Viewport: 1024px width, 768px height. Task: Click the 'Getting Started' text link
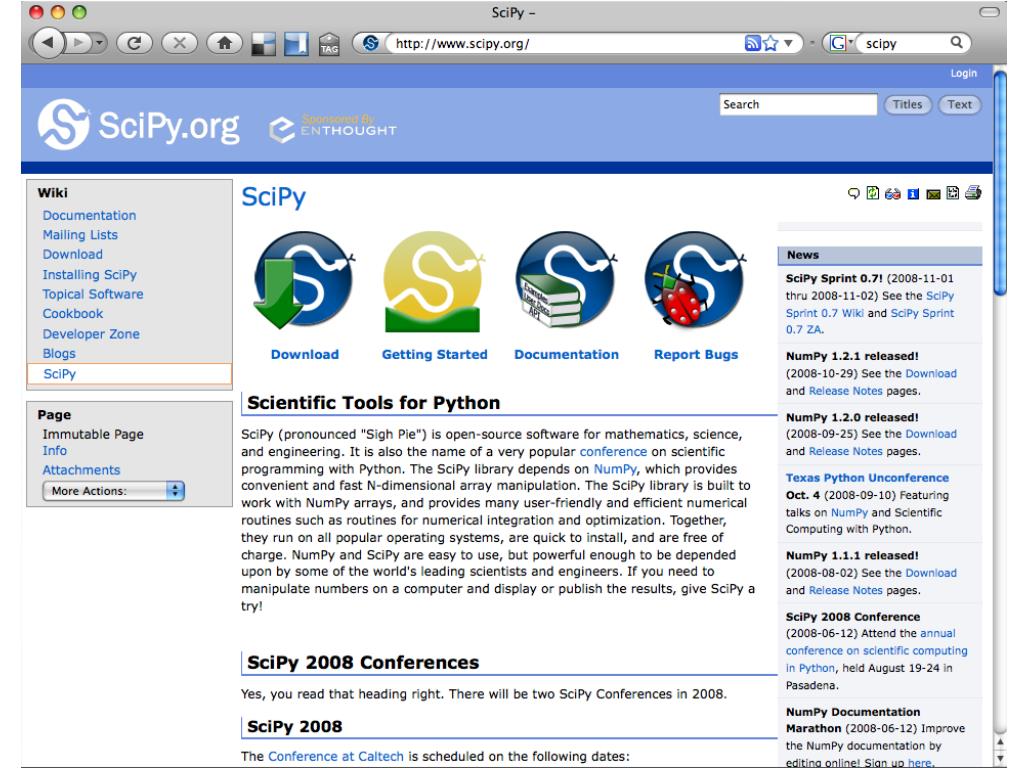tap(434, 355)
